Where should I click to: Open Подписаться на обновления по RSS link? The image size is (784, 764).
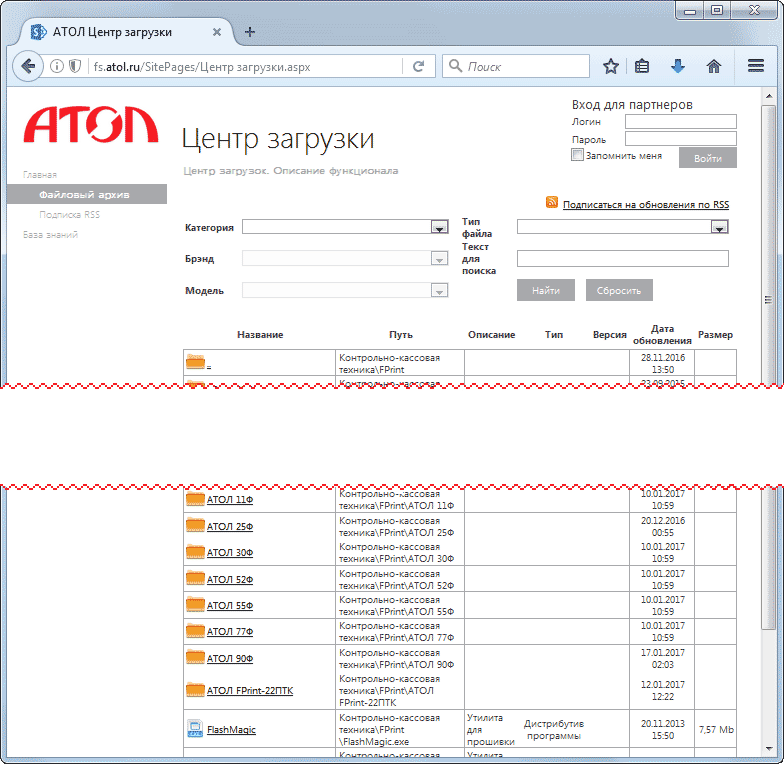point(646,204)
